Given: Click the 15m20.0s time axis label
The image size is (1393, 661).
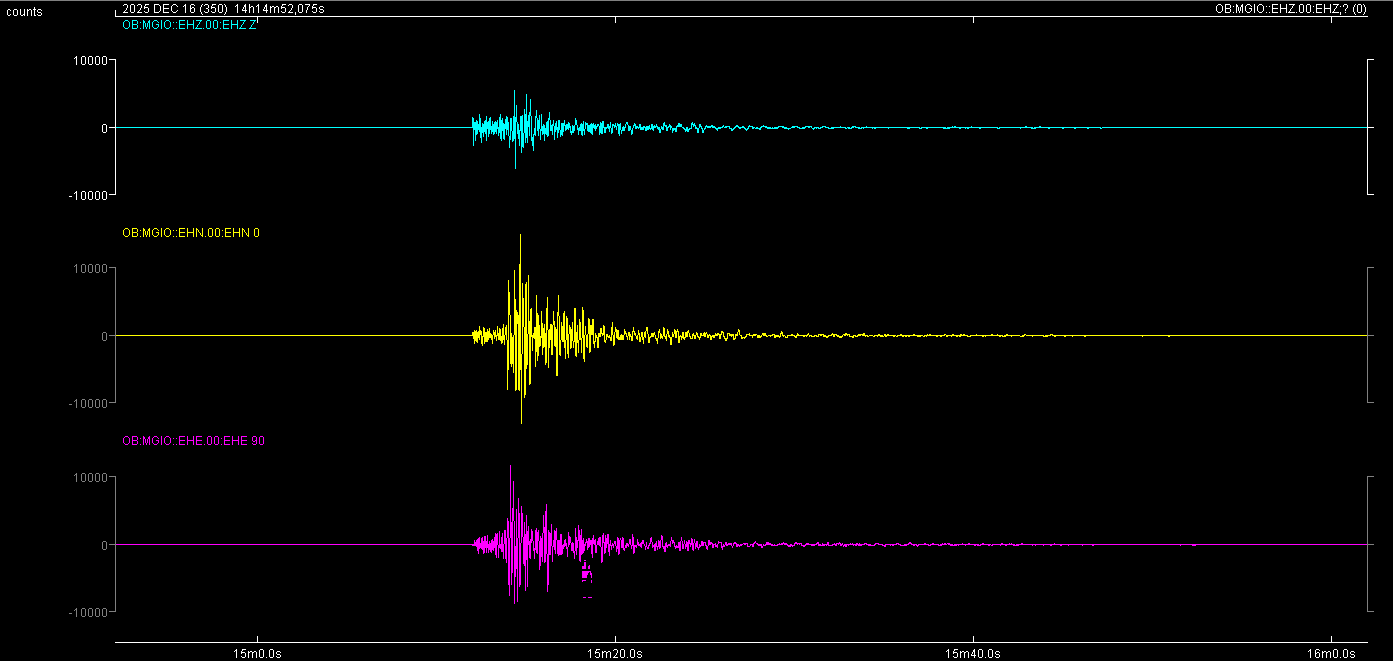Looking at the screenshot, I should pyautogui.click(x=615, y=653).
